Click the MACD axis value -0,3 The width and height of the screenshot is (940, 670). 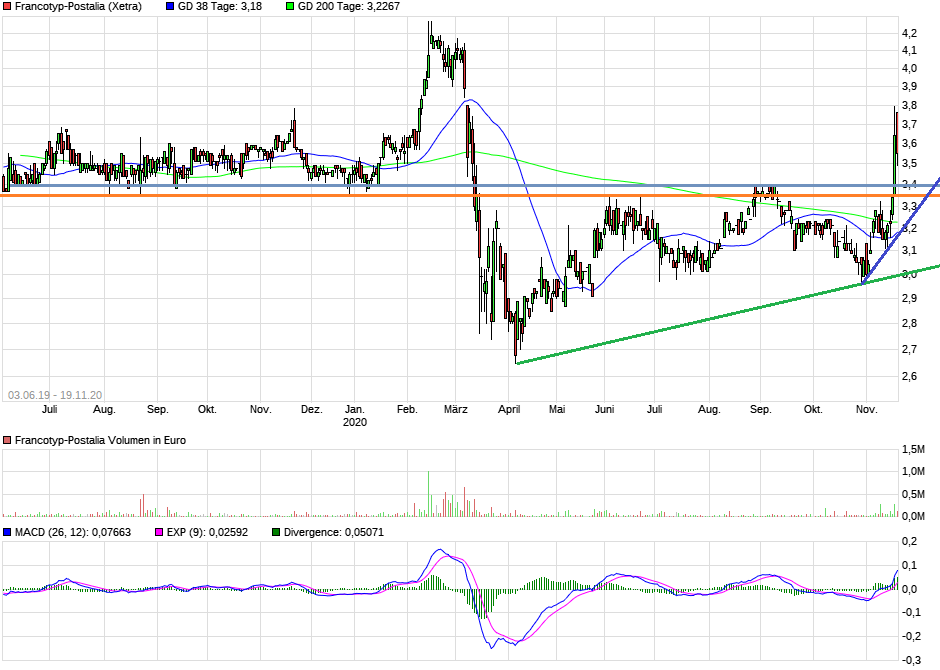point(911,660)
